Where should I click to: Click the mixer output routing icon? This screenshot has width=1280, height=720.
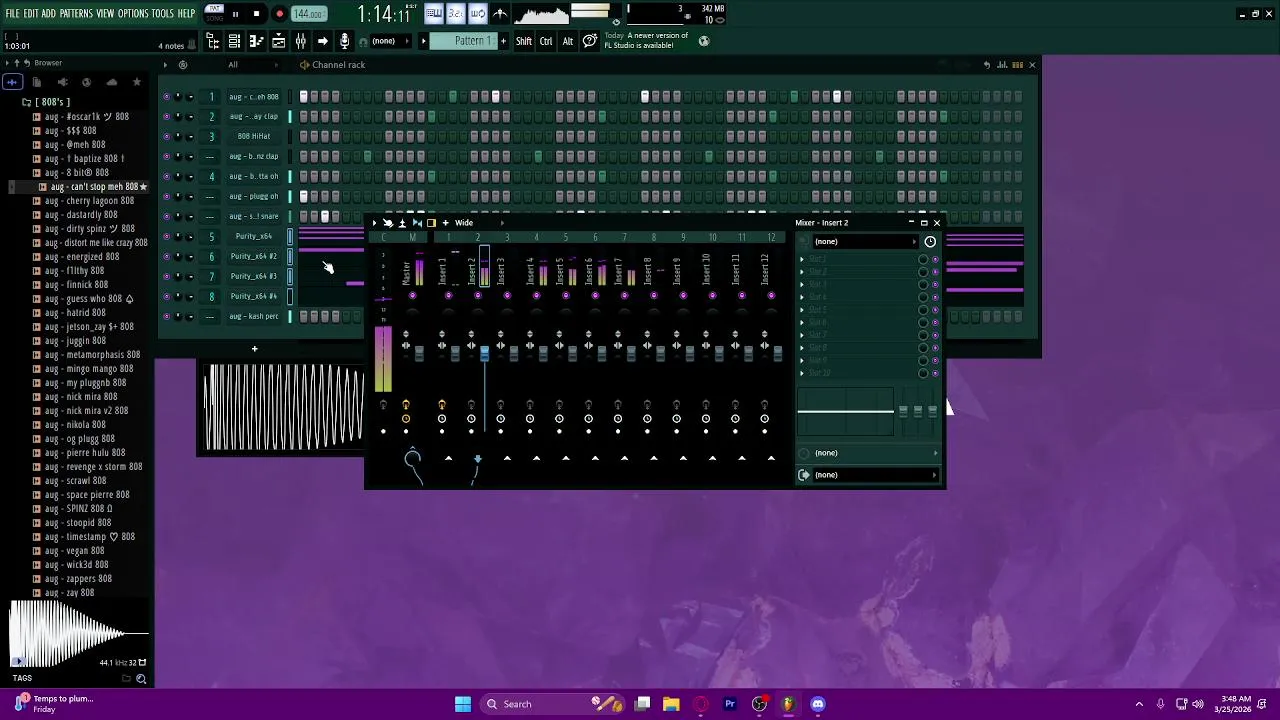pos(804,475)
